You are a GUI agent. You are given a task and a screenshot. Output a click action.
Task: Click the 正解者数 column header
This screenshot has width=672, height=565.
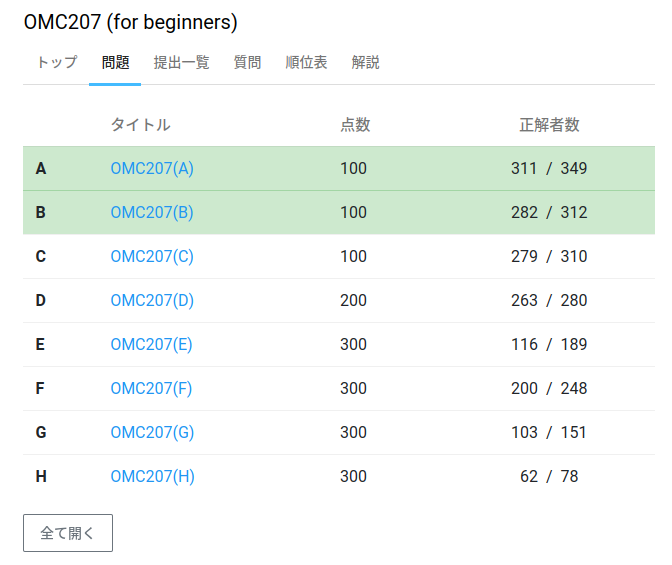click(549, 125)
